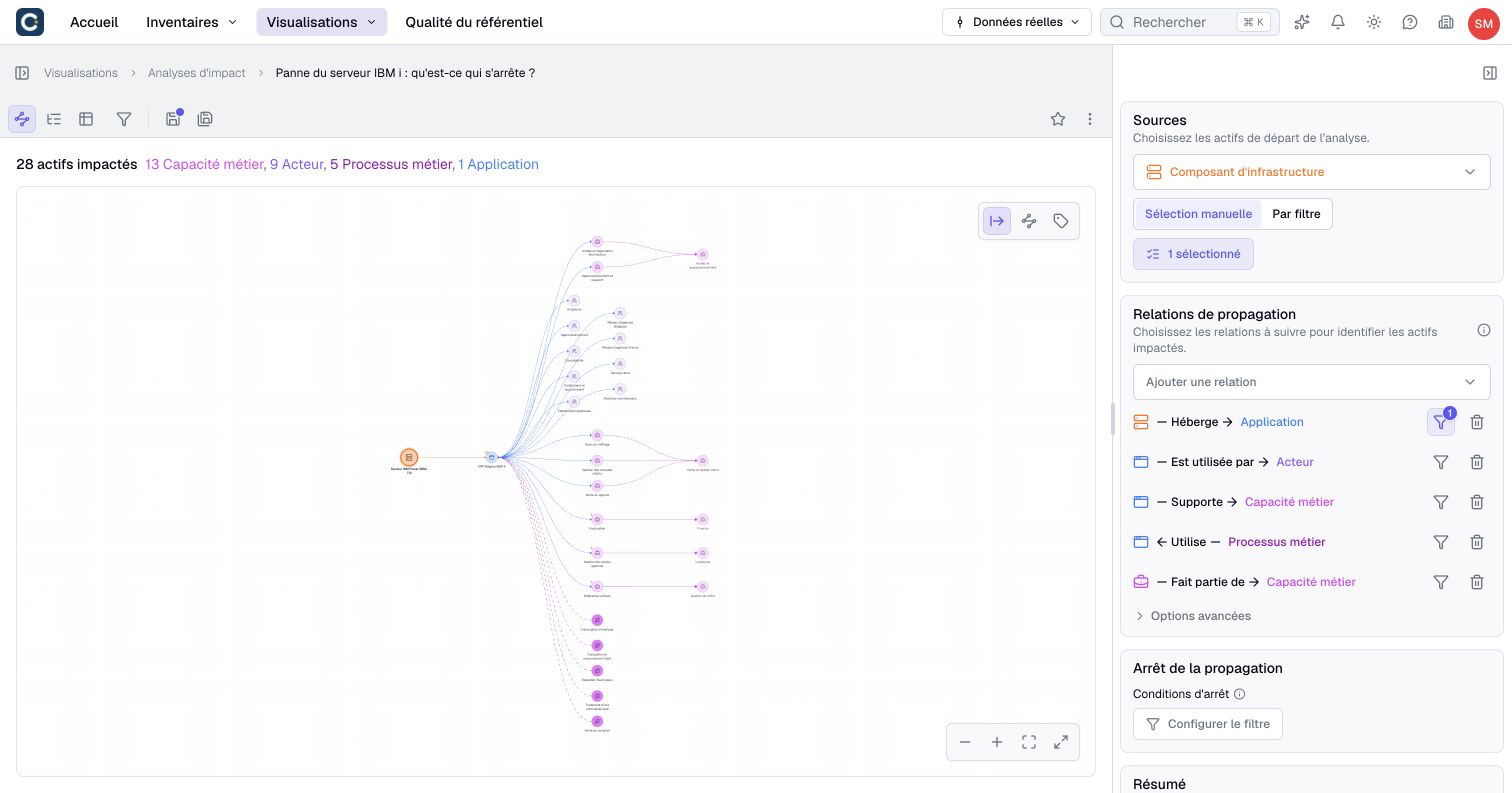Filter the Fait partie de relation
Image resolution: width=1512 pixels, height=793 pixels.
pyautogui.click(x=1441, y=582)
